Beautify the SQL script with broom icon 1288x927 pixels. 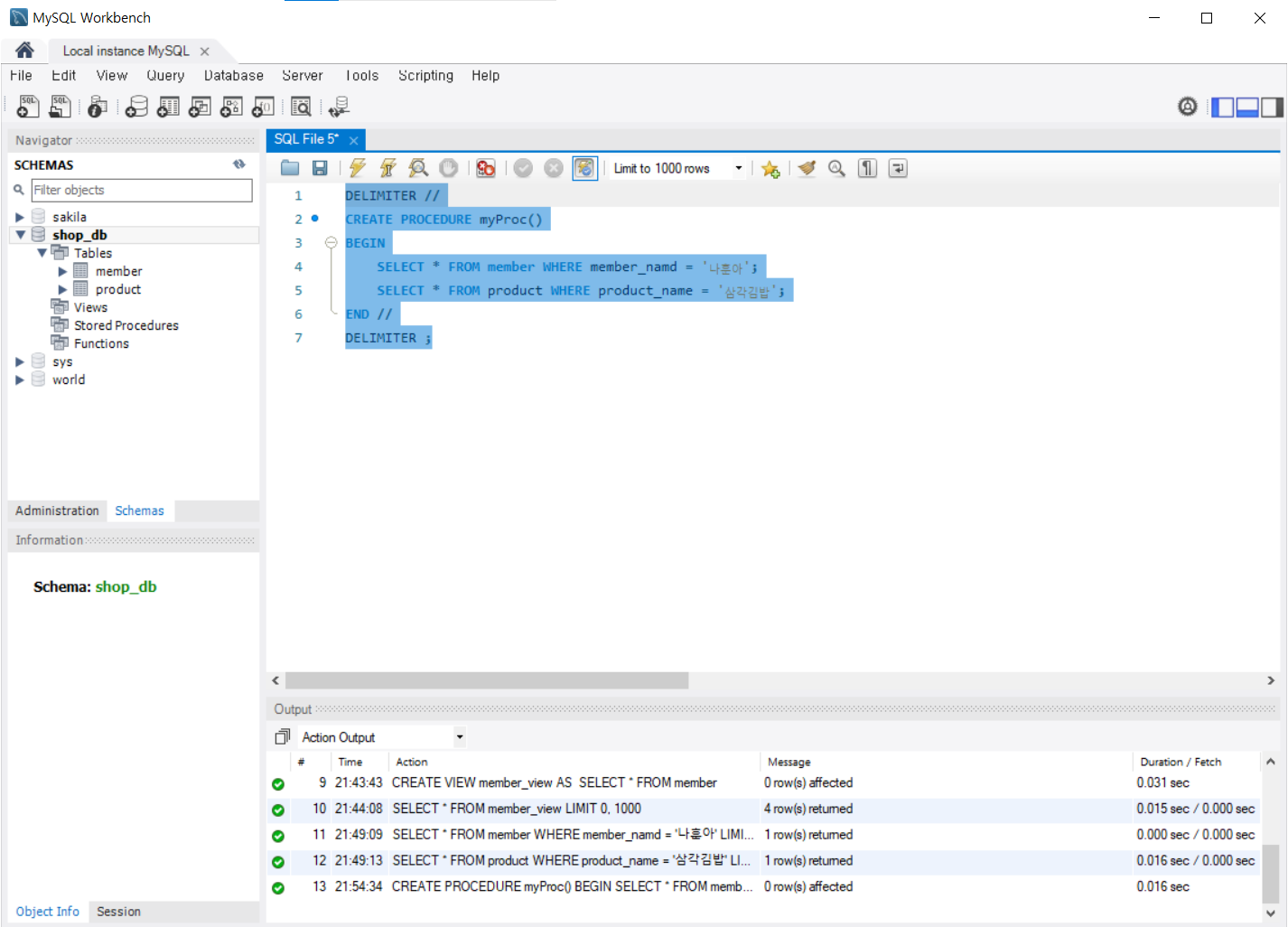point(807,168)
